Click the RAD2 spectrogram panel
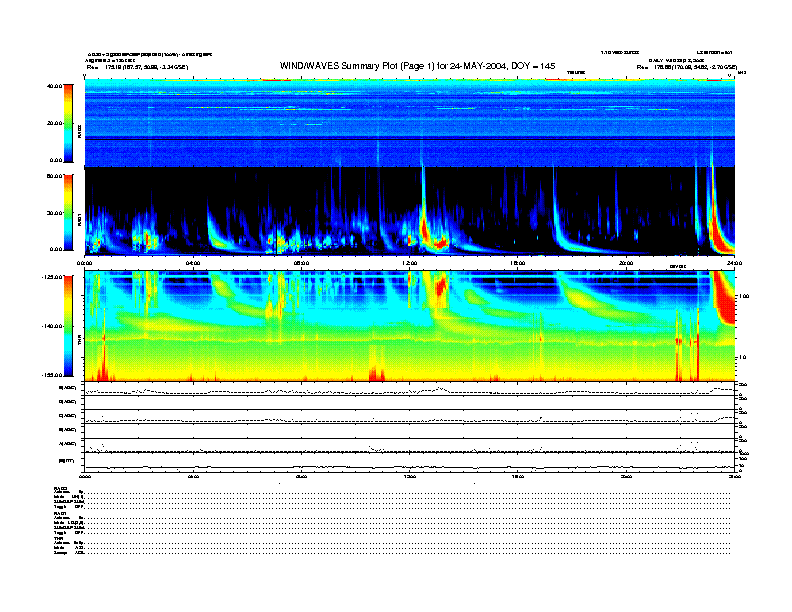The image size is (792, 612). pyautogui.click(x=410, y=122)
